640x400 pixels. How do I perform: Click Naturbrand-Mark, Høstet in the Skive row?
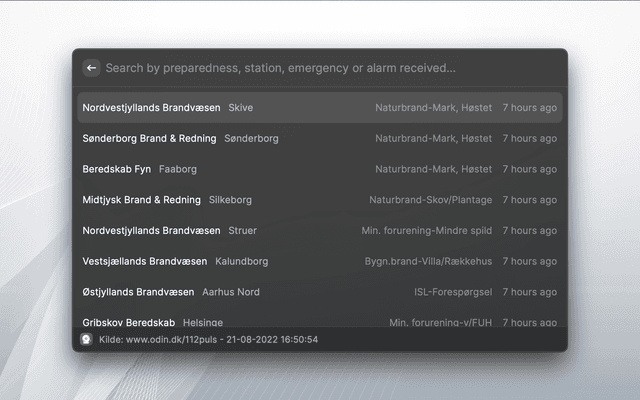coord(433,108)
